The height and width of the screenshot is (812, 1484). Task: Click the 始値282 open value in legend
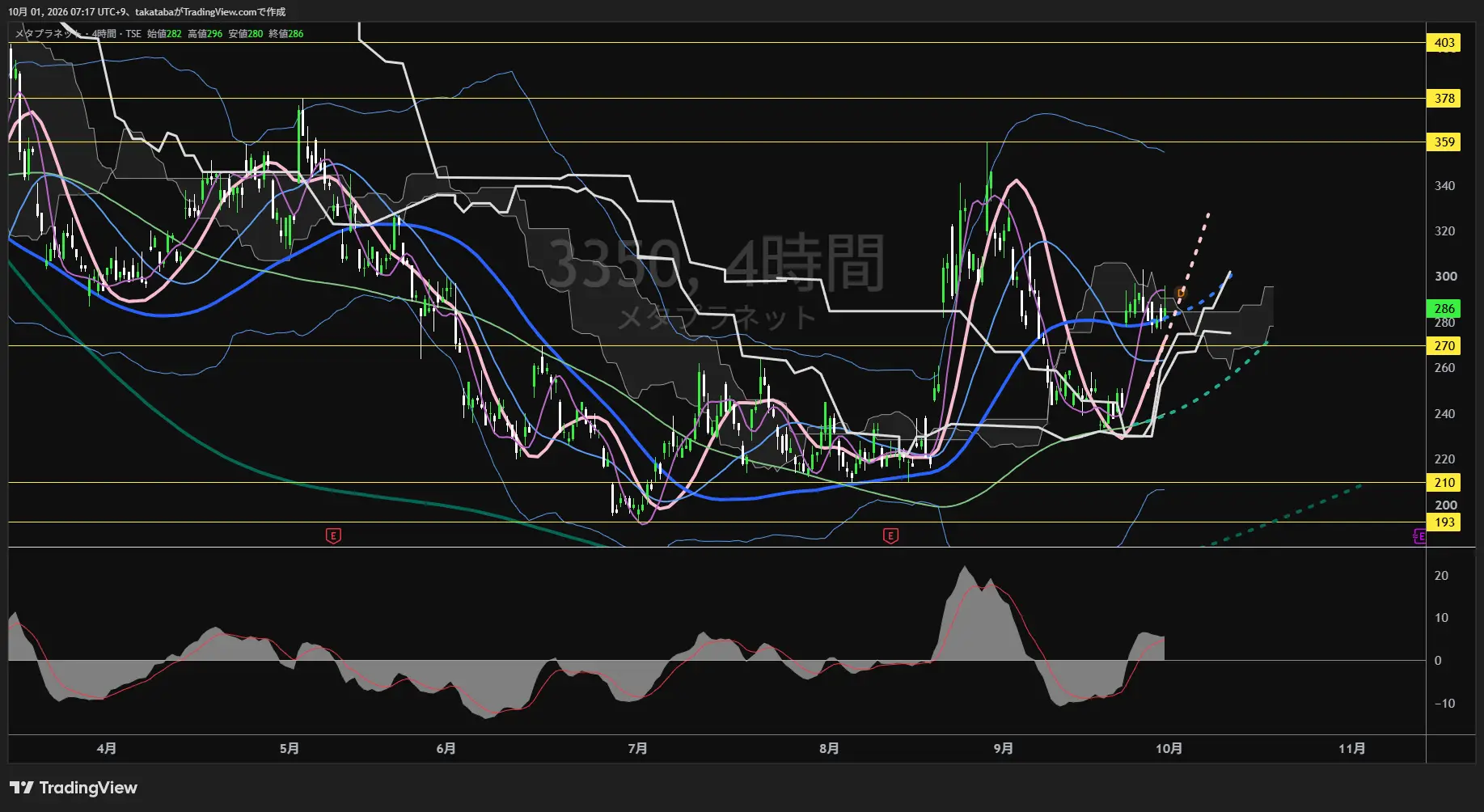(164, 34)
